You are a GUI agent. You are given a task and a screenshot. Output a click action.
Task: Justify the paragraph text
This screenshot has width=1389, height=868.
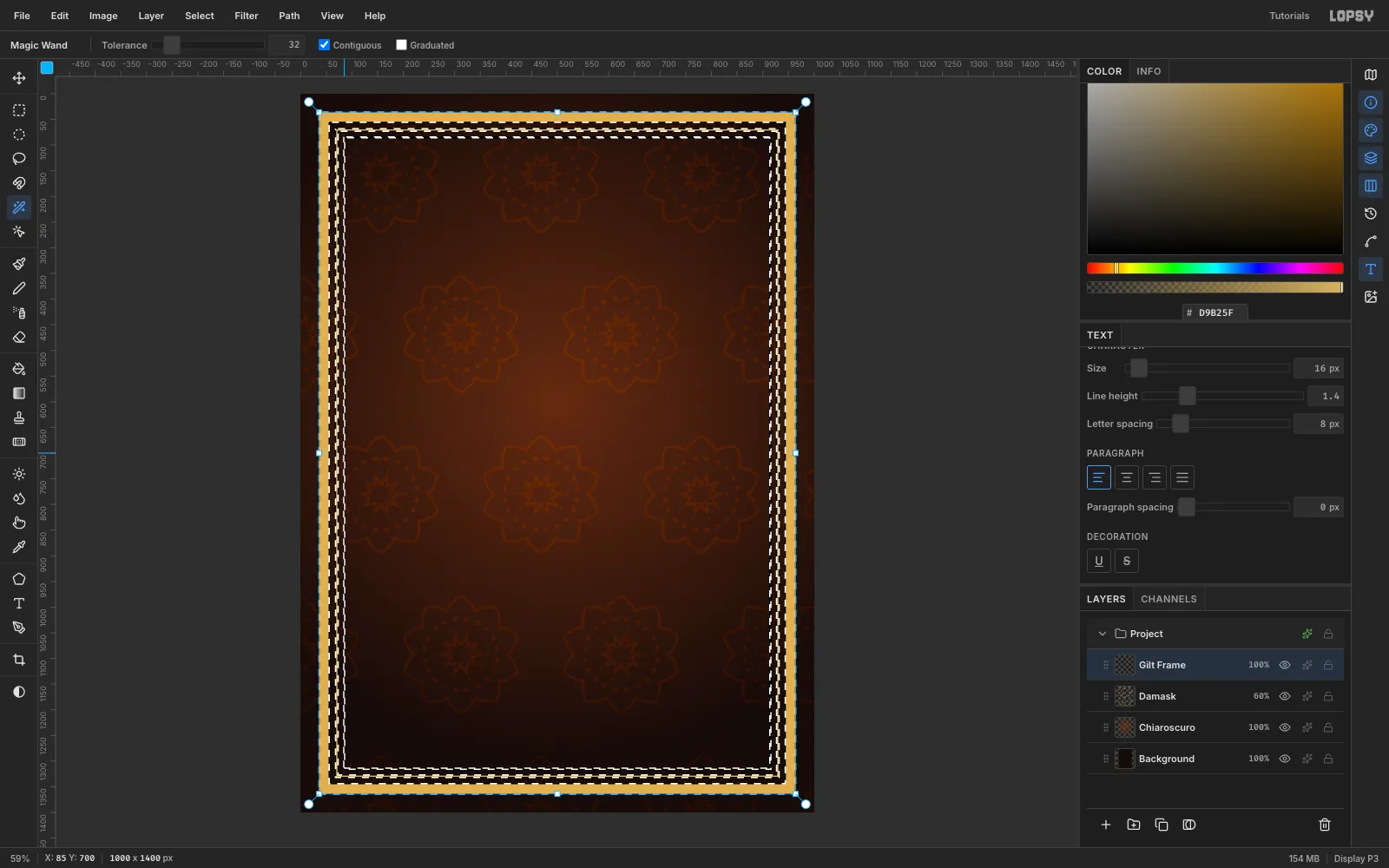tap(1182, 477)
